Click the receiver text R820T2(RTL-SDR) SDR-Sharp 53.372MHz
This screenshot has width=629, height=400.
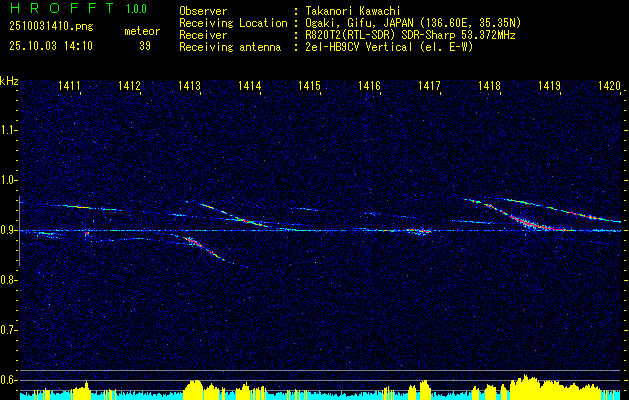408,35
